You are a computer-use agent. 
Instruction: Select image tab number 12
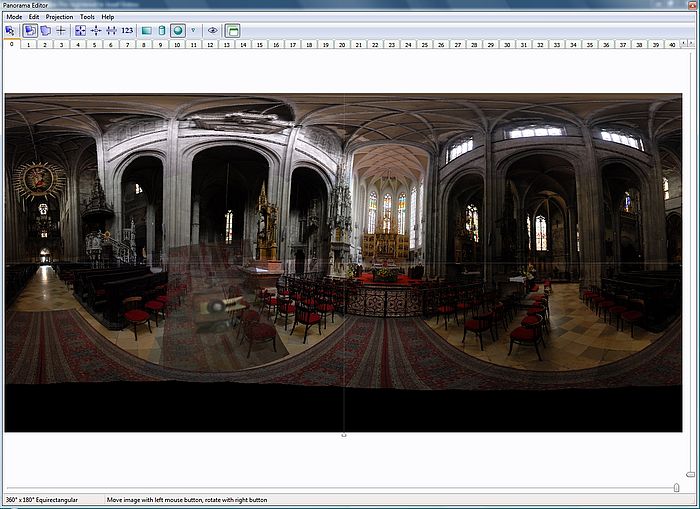210,45
